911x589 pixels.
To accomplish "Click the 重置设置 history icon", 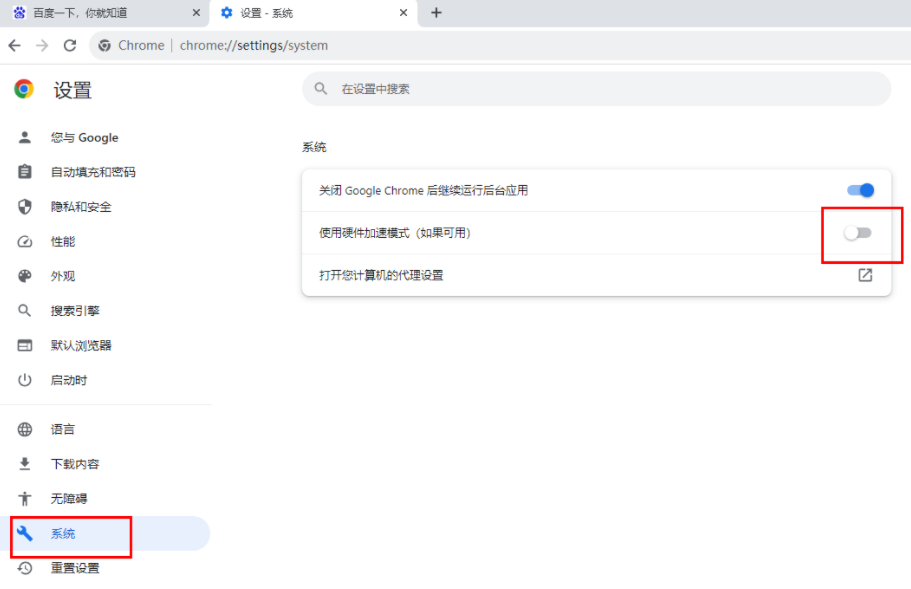I will (x=24, y=568).
